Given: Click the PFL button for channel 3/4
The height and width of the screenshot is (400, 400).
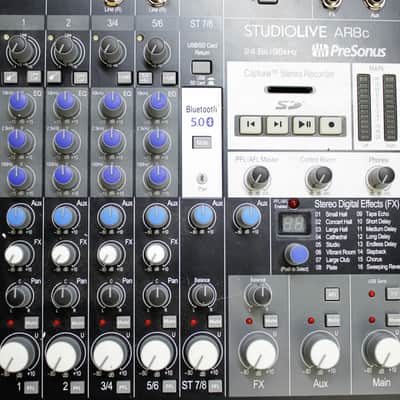Looking at the screenshot, I should click(x=123, y=387).
